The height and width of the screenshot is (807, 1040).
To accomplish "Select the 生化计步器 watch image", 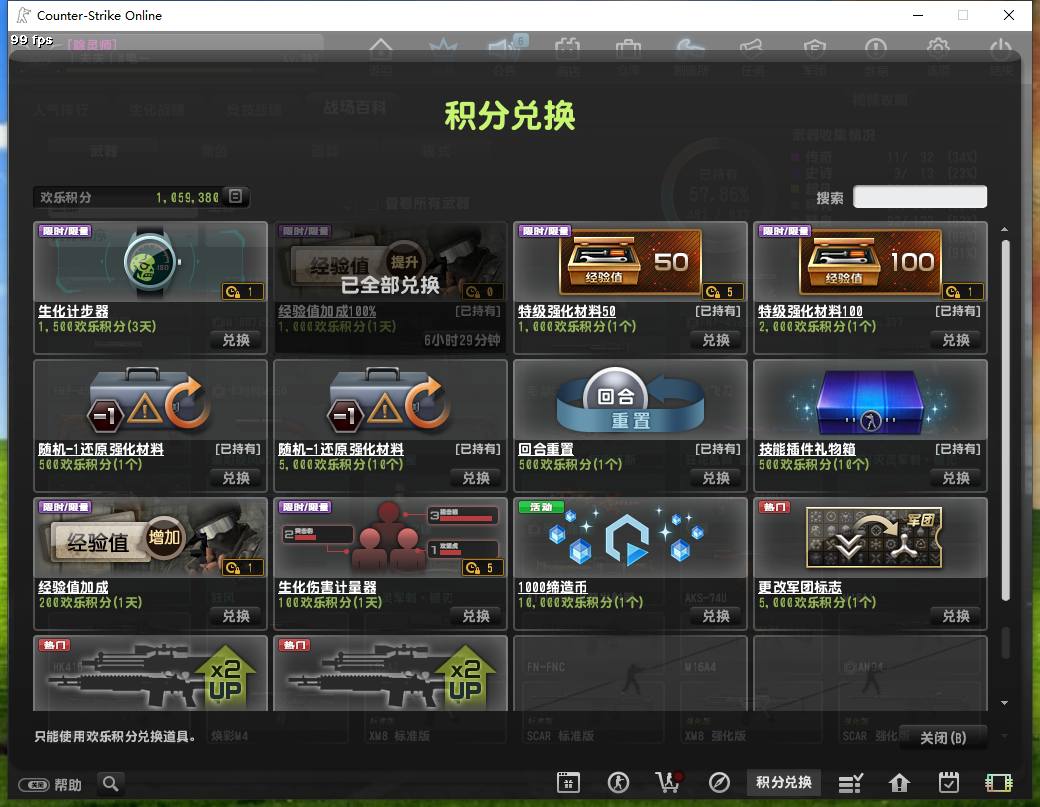I will [151, 263].
